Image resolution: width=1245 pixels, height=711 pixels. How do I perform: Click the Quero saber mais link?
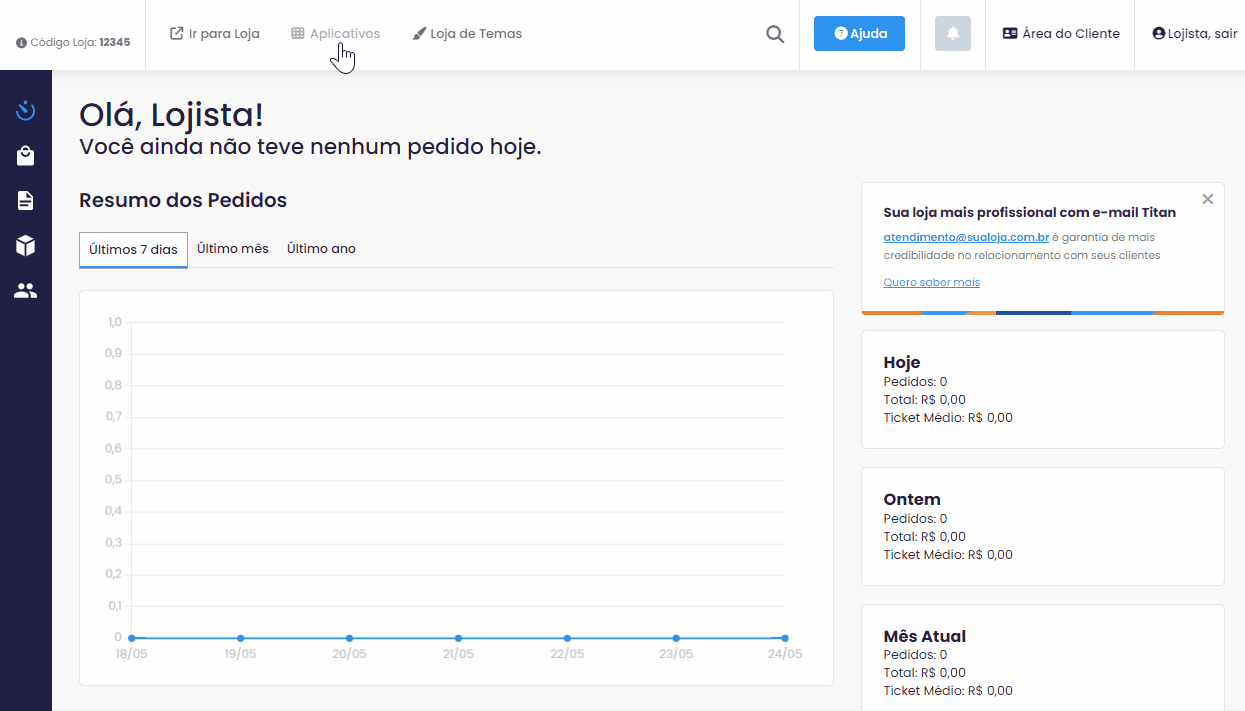coord(932,283)
